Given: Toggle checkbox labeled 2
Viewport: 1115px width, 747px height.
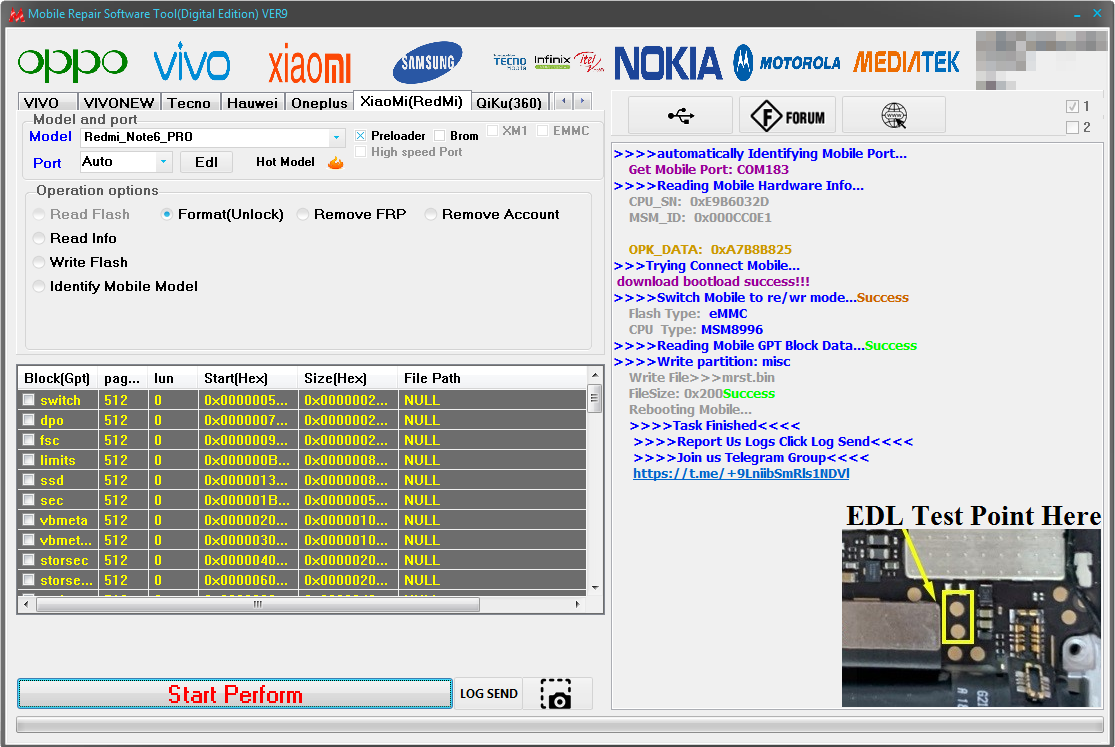Looking at the screenshot, I should [1073, 128].
